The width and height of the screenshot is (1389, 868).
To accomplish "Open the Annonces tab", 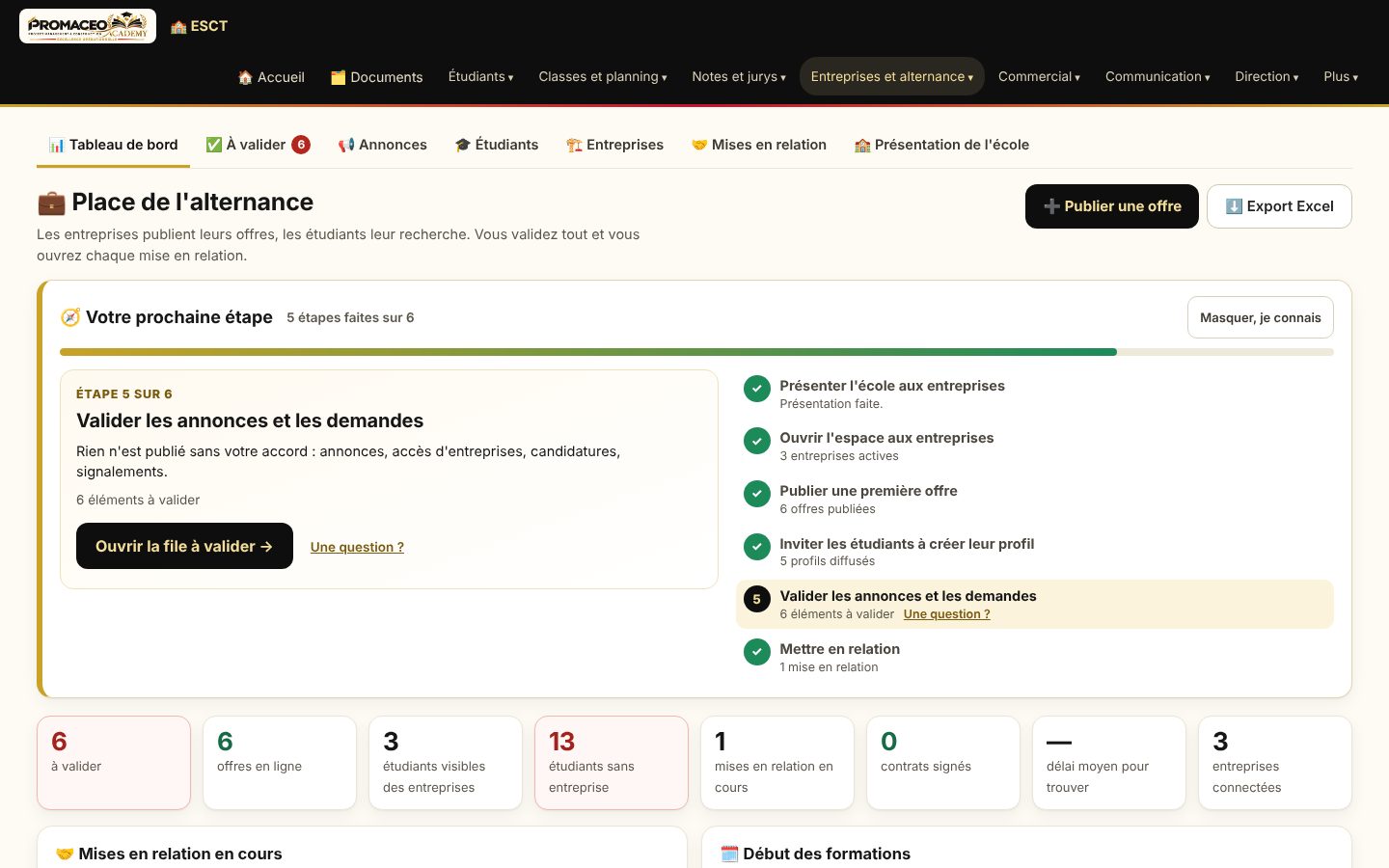I will click(x=382, y=145).
